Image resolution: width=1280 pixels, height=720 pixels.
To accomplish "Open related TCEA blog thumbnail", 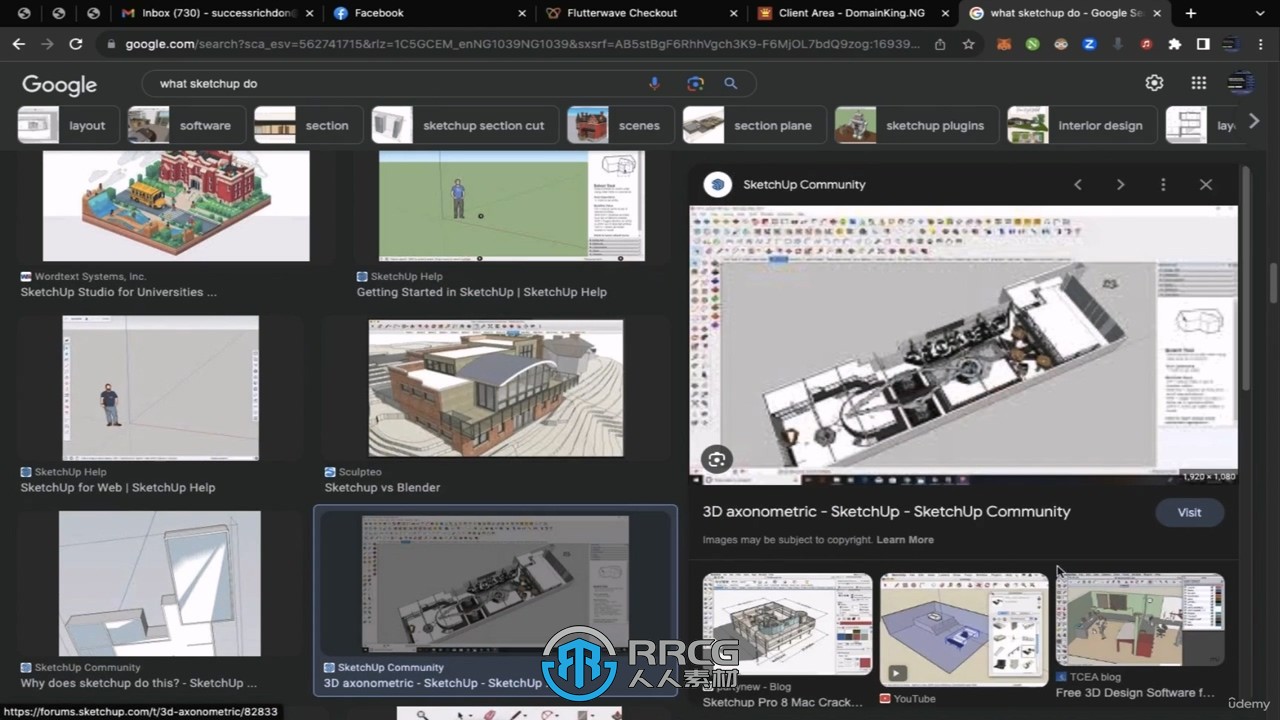I will pos(1140,619).
